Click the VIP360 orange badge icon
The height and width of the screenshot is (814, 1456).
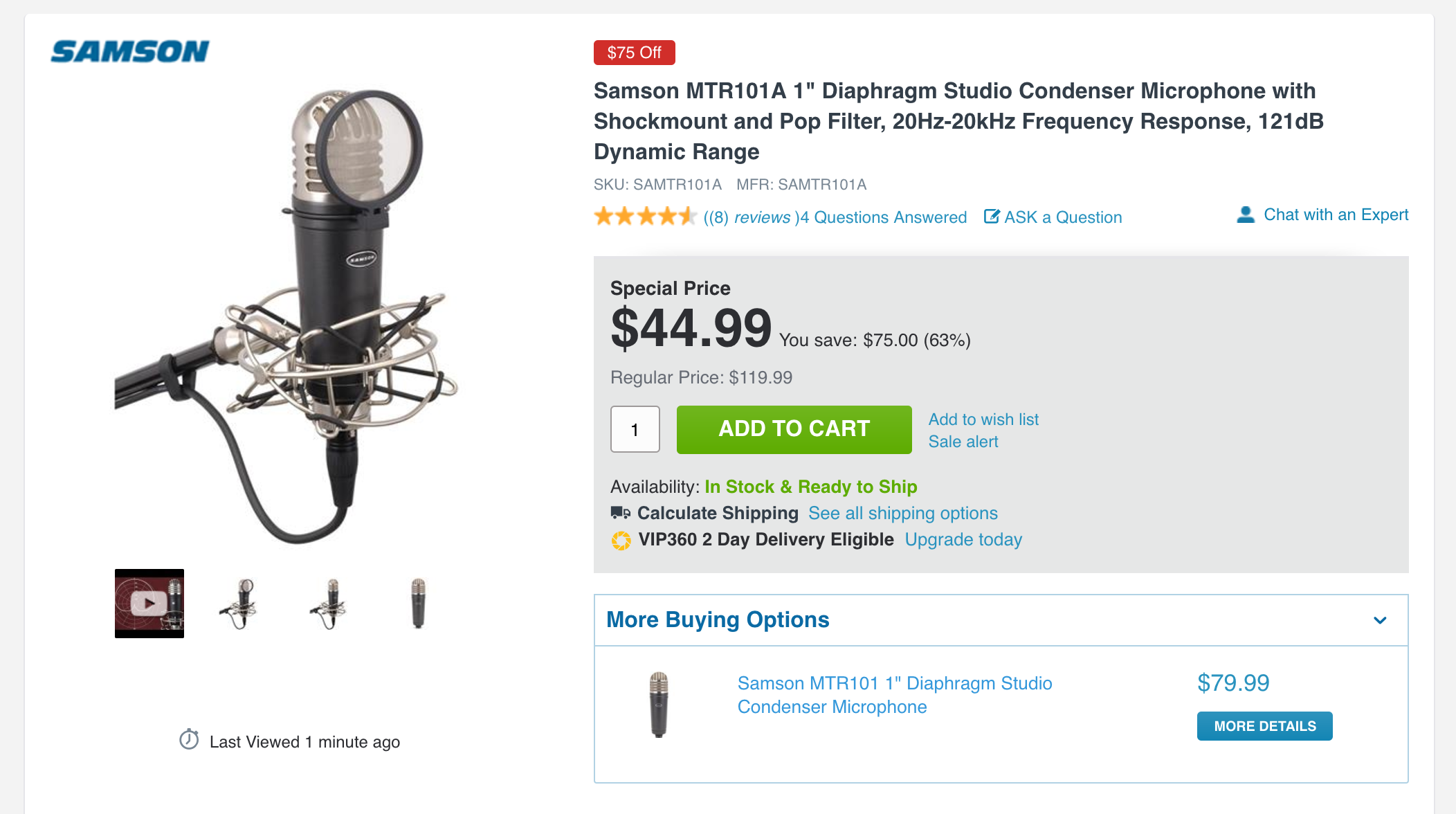coord(621,540)
